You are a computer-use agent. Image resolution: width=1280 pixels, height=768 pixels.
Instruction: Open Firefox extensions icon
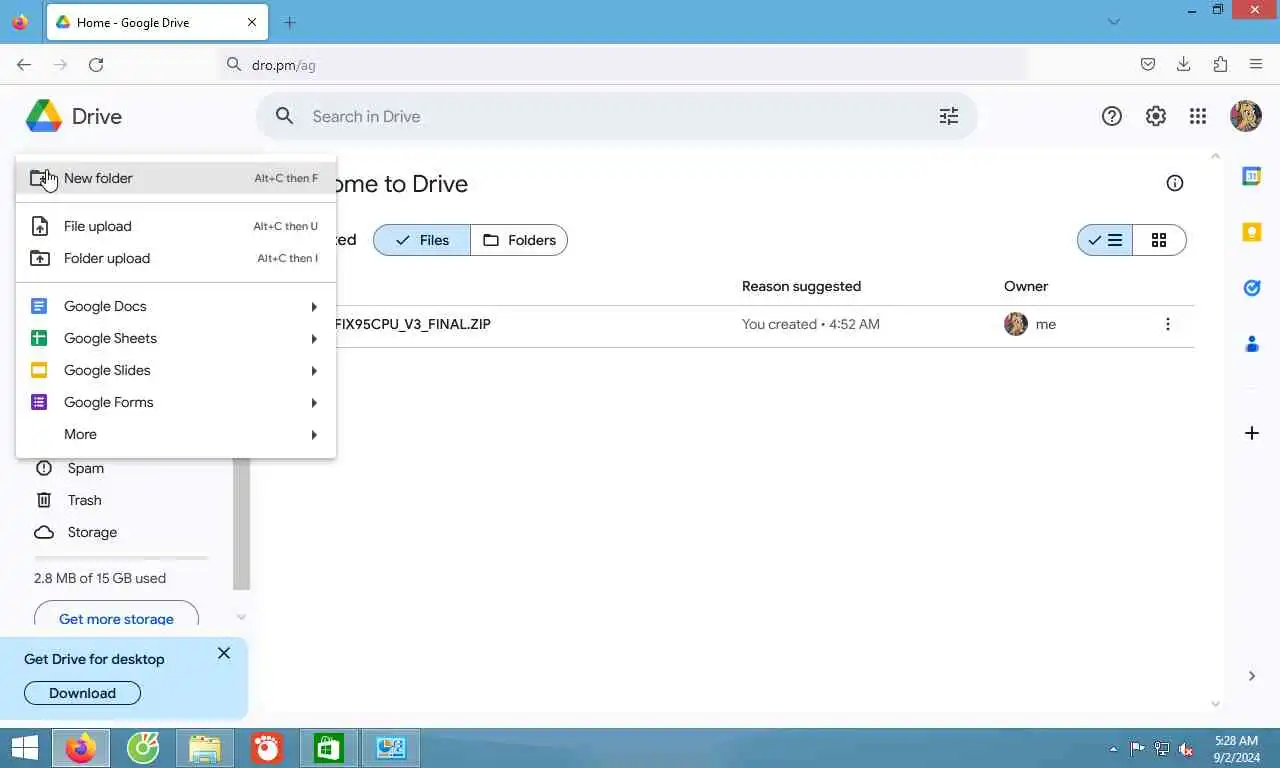point(1220,64)
